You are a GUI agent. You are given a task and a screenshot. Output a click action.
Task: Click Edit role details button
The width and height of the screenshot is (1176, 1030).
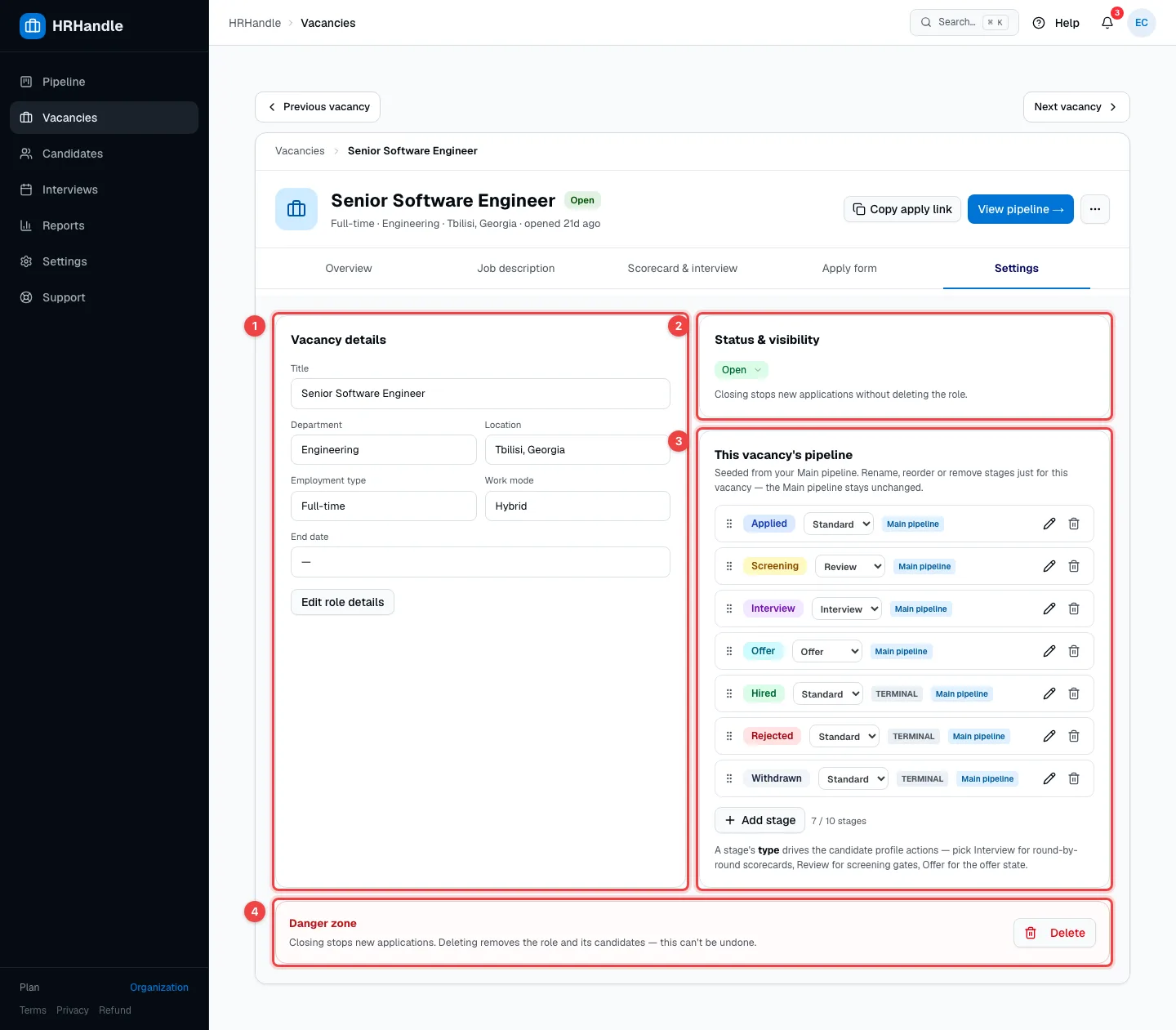point(342,602)
